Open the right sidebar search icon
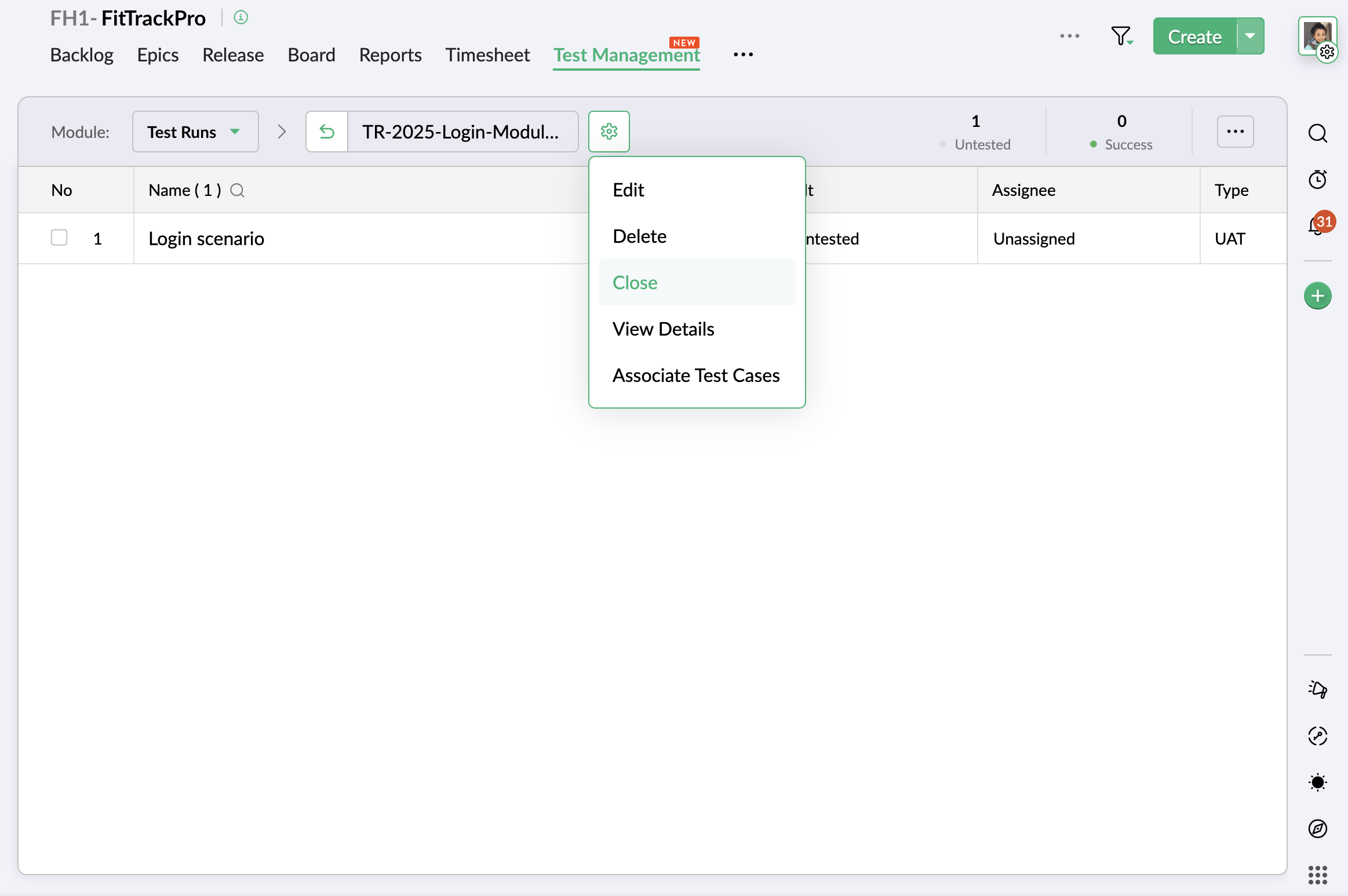 (1317, 133)
